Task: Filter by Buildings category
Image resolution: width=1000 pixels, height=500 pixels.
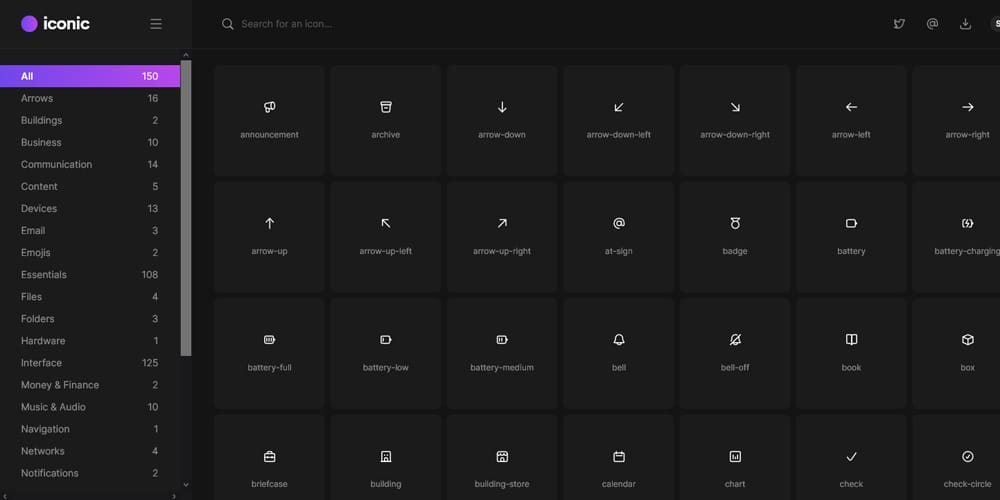Action: tap(90, 121)
